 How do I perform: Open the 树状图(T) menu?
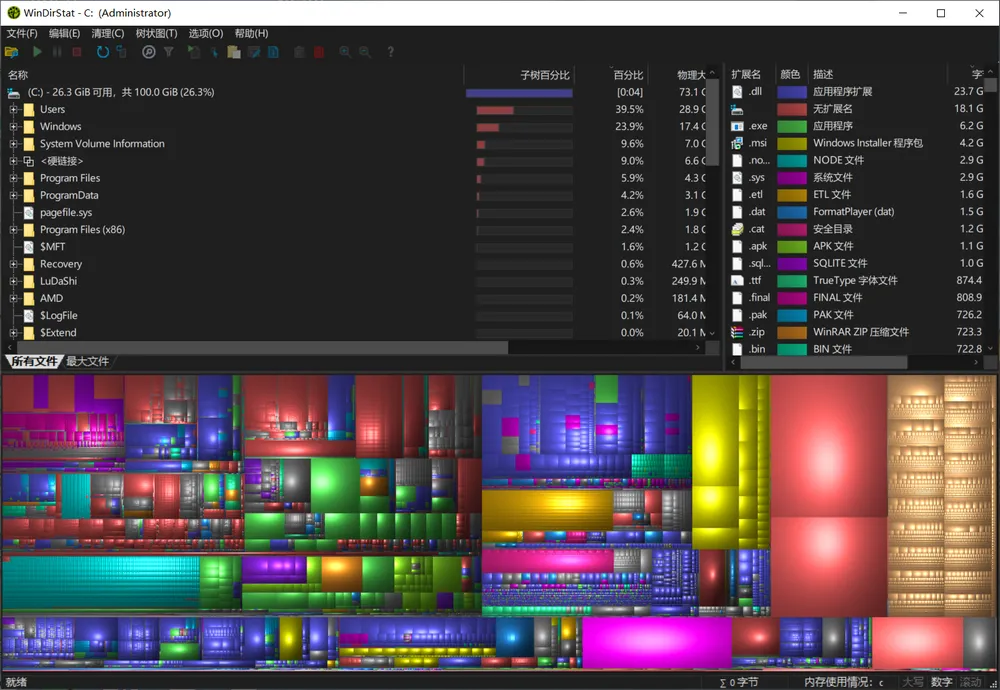(156, 33)
